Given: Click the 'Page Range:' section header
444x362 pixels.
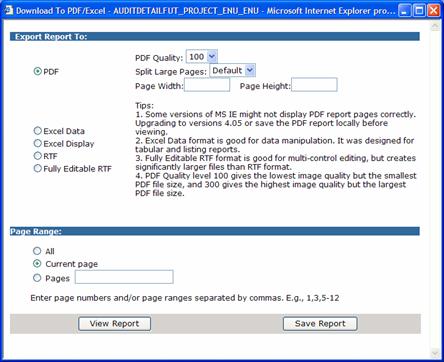Looking at the screenshot, I should [215, 231].
